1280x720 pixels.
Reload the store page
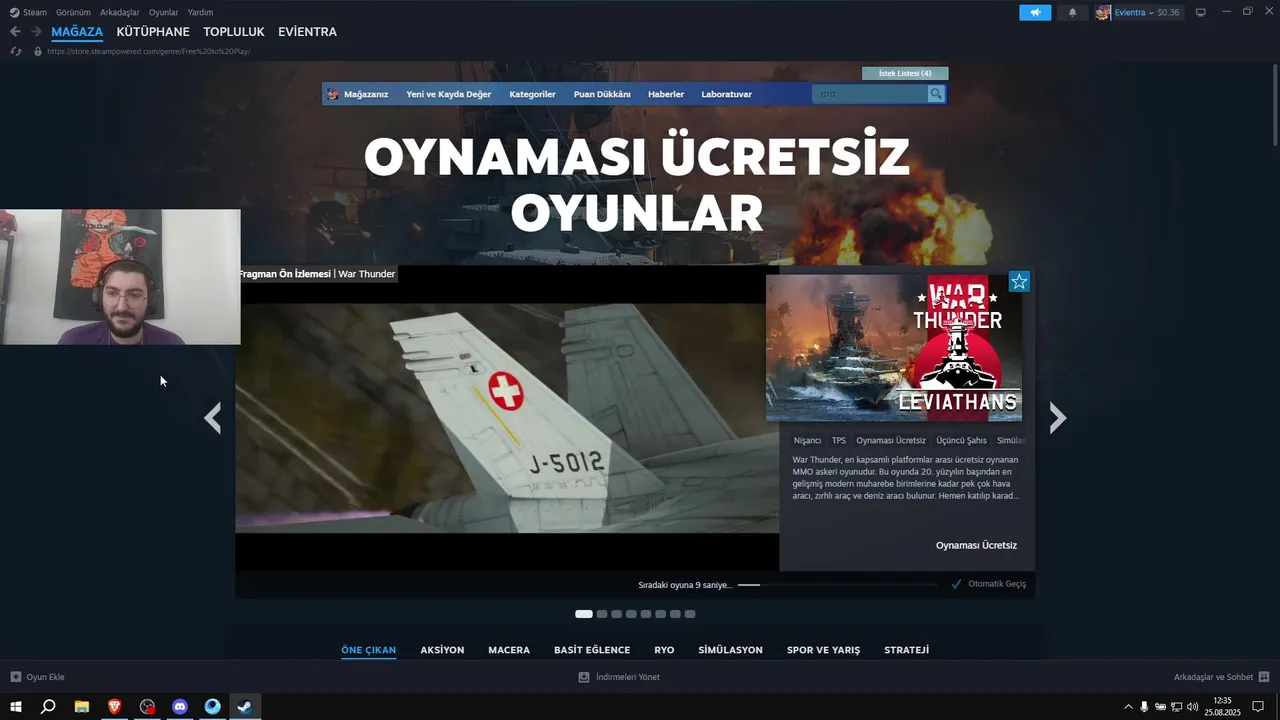[16, 51]
